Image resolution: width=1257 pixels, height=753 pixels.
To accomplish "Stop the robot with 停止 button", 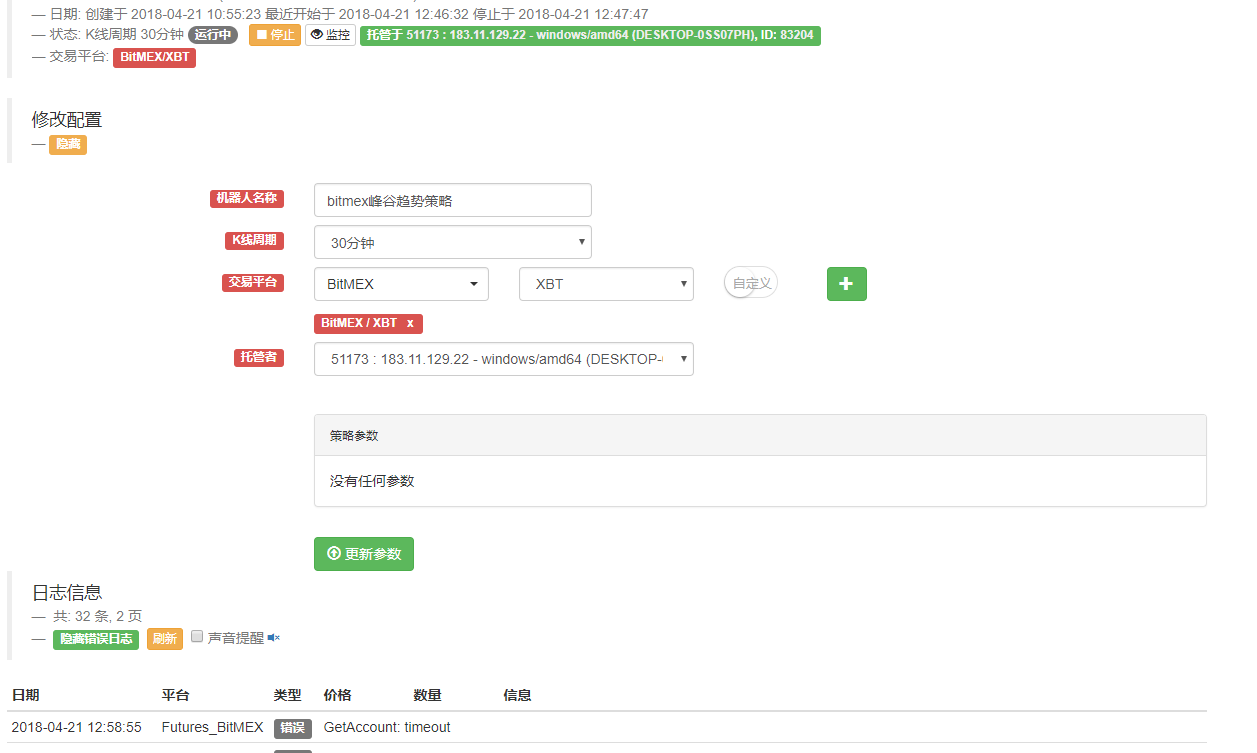I will (x=275, y=35).
